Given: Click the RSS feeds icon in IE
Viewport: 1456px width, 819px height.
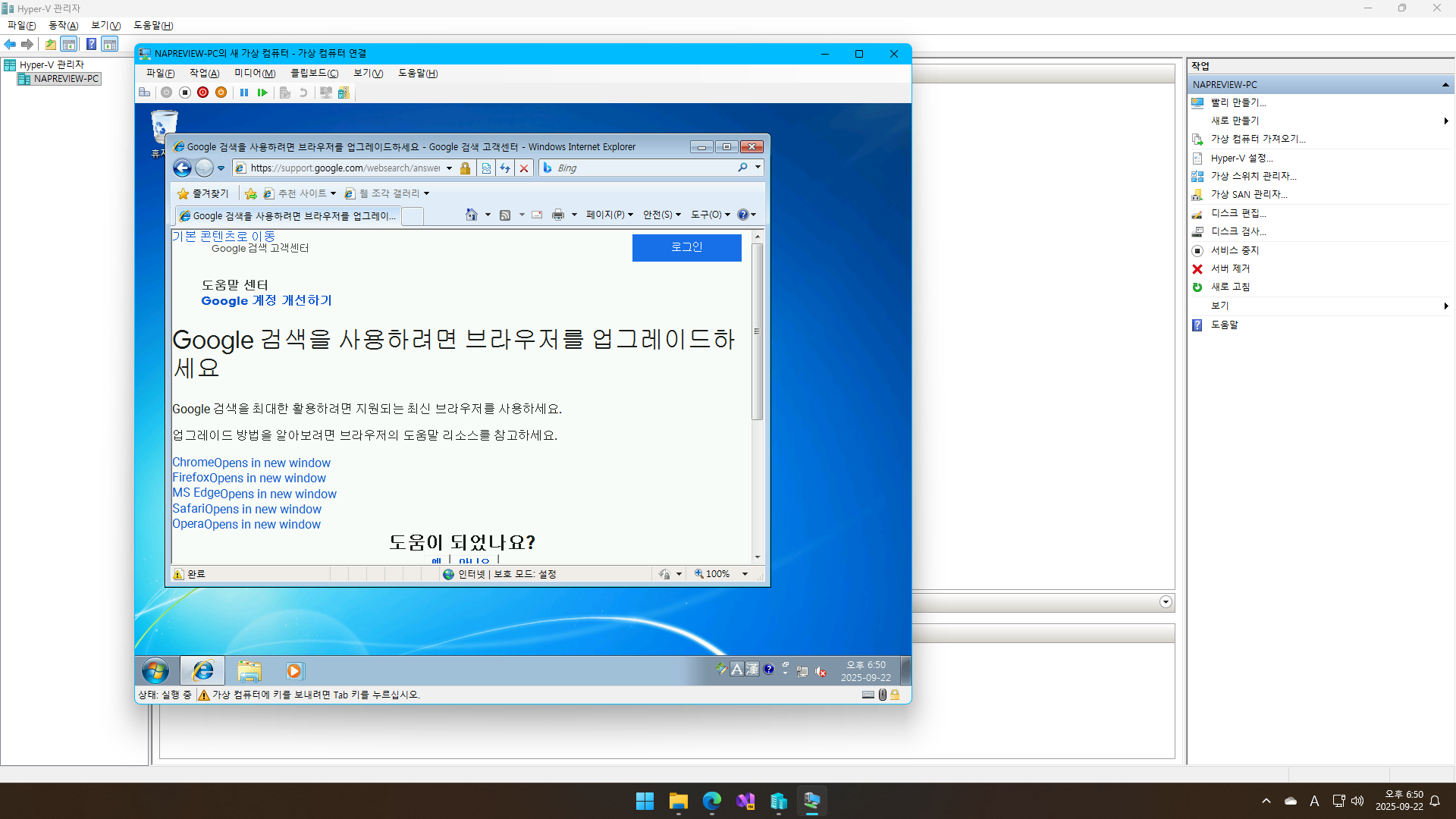Looking at the screenshot, I should click(x=505, y=215).
